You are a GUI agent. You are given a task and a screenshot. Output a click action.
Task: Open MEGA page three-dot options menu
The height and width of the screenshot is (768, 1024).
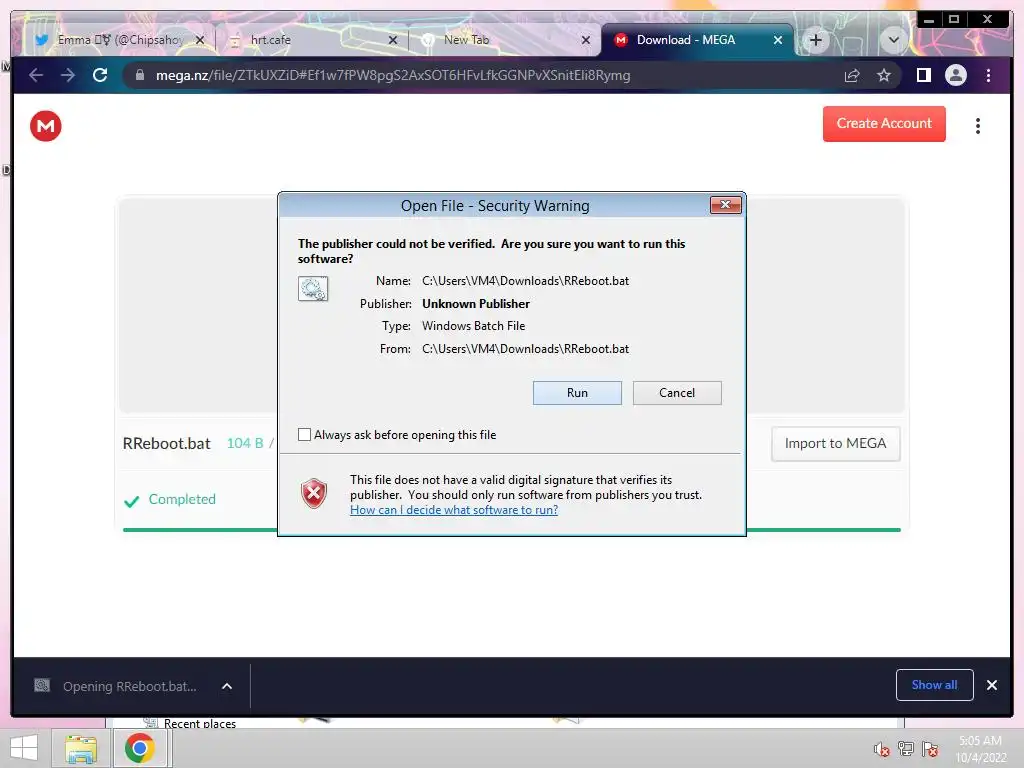pos(978,125)
